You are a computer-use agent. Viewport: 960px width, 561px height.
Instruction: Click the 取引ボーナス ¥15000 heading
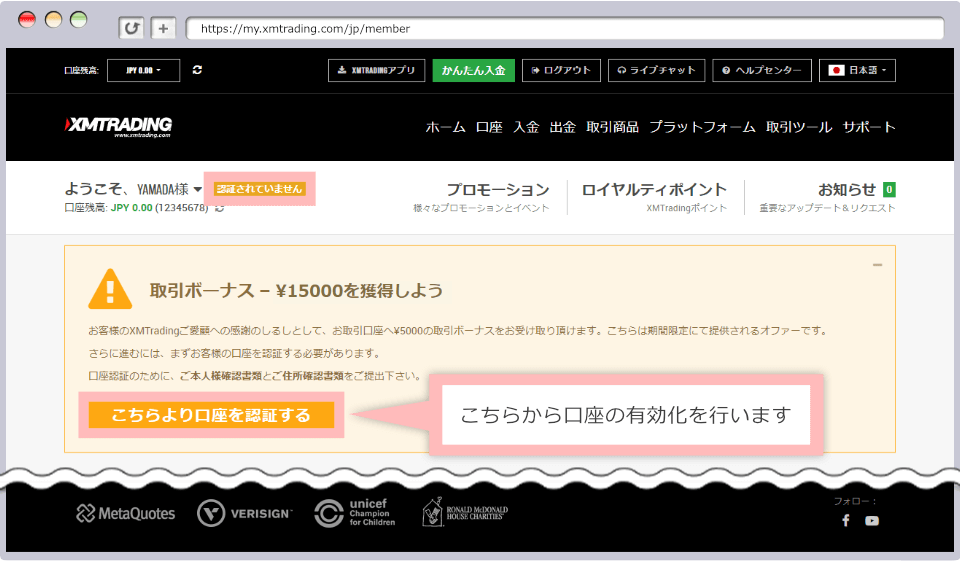(296, 290)
